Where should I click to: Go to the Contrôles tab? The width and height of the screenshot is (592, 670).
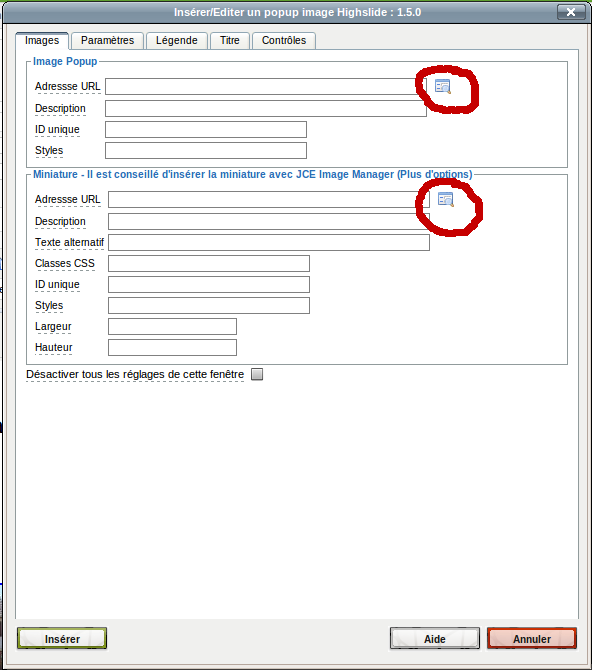[284, 41]
